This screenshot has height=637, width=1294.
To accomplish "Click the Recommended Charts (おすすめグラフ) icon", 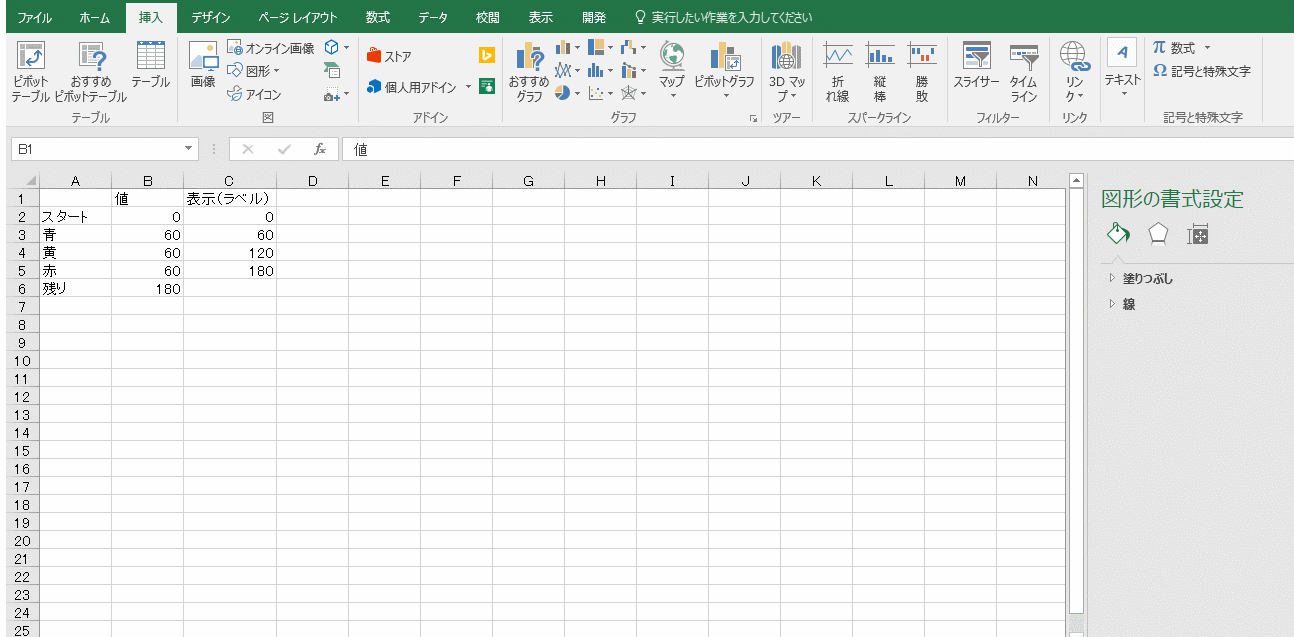I will 529,70.
